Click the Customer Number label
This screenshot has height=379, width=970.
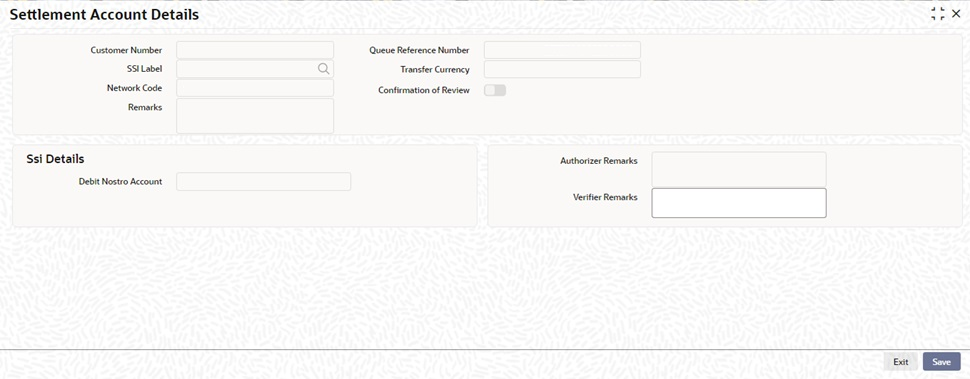click(x=126, y=50)
